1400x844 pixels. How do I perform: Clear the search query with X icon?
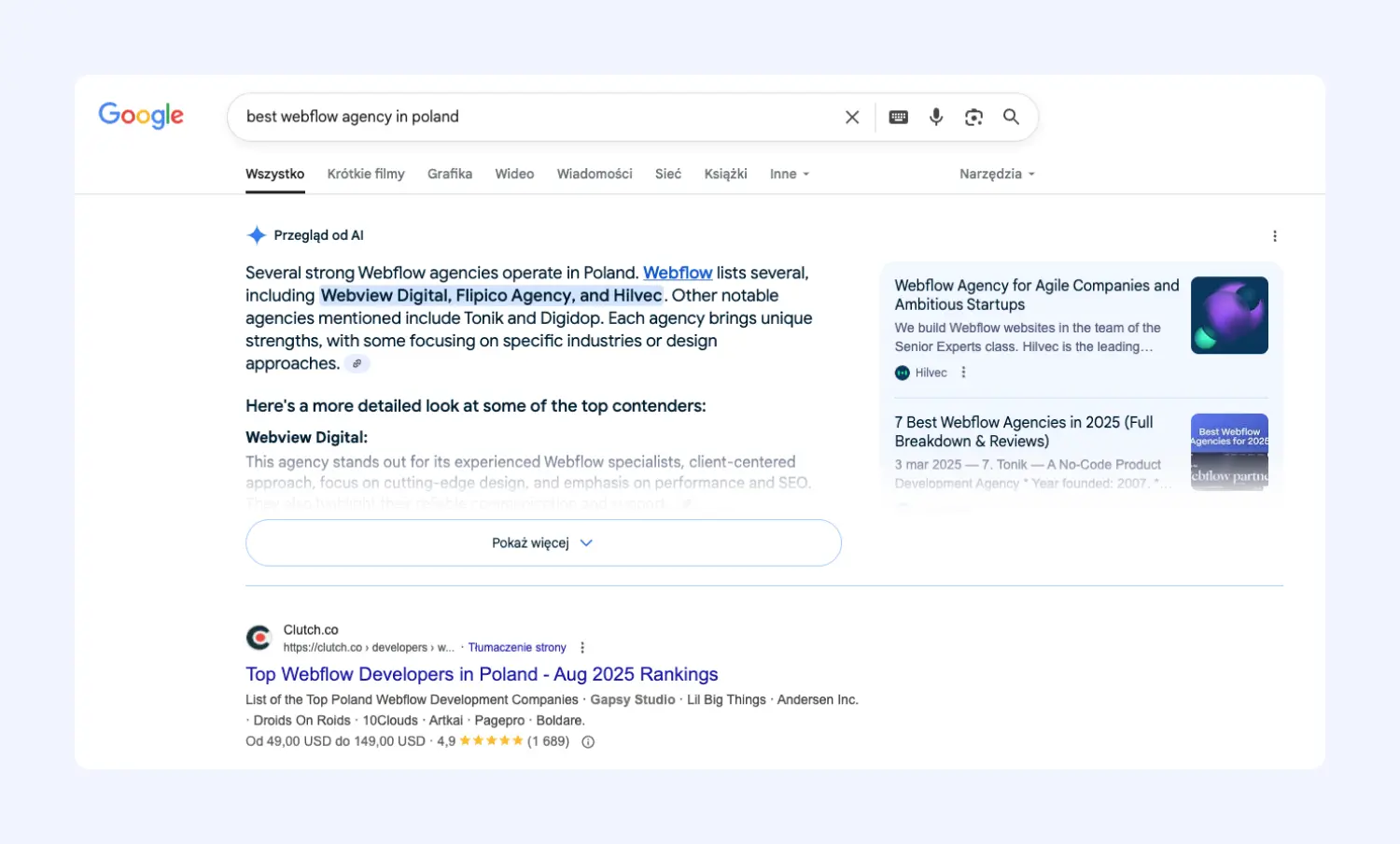coord(852,117)
